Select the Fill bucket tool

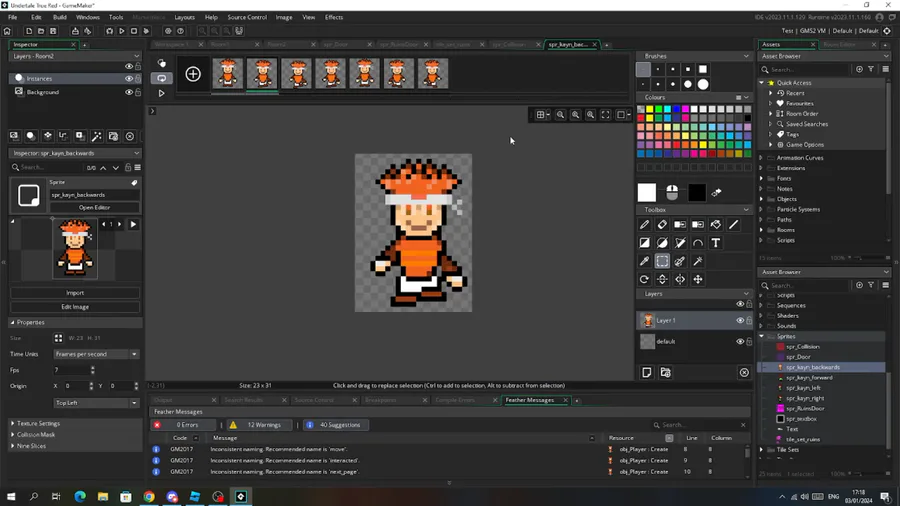716,225
